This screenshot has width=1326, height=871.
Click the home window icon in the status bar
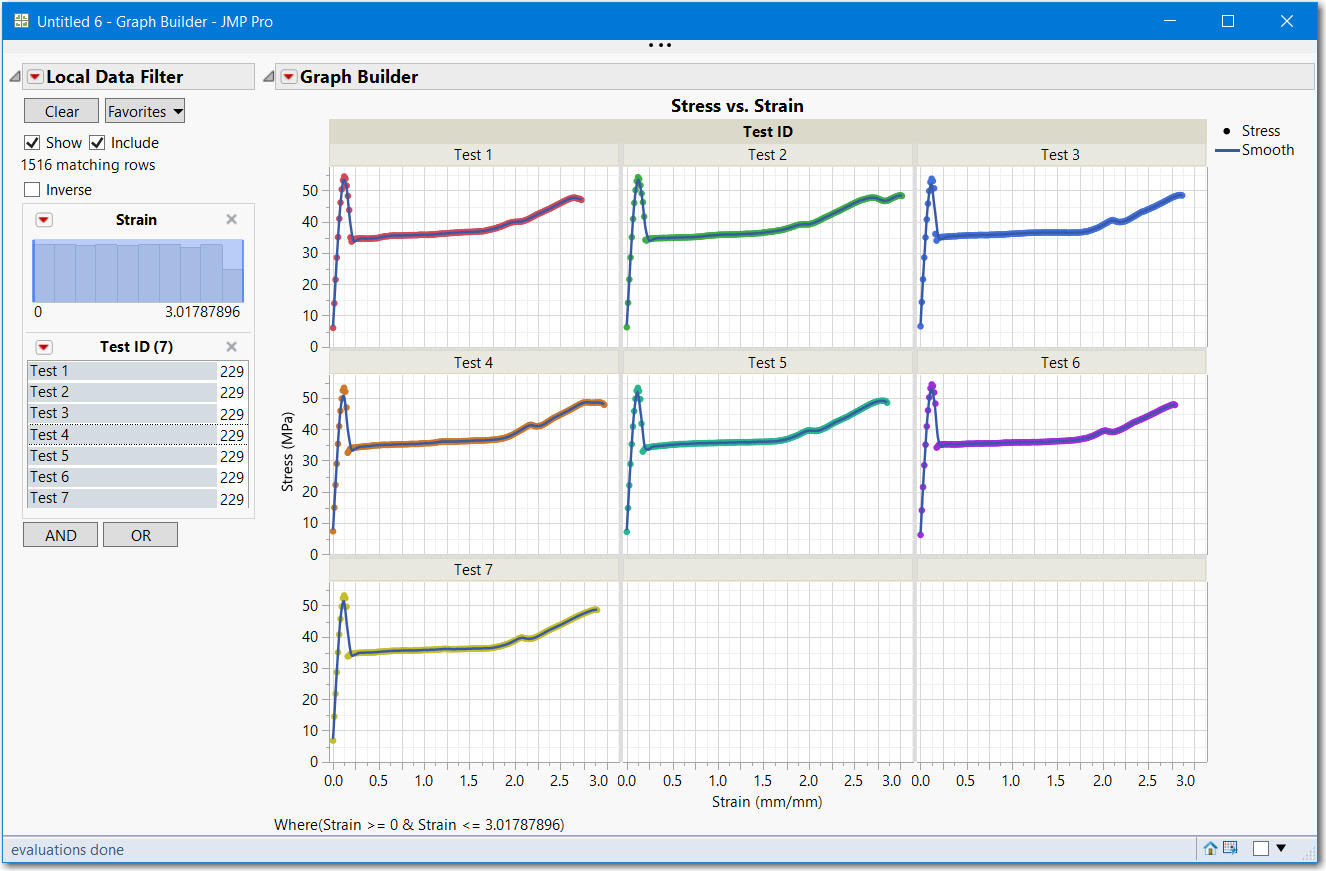1210,848
